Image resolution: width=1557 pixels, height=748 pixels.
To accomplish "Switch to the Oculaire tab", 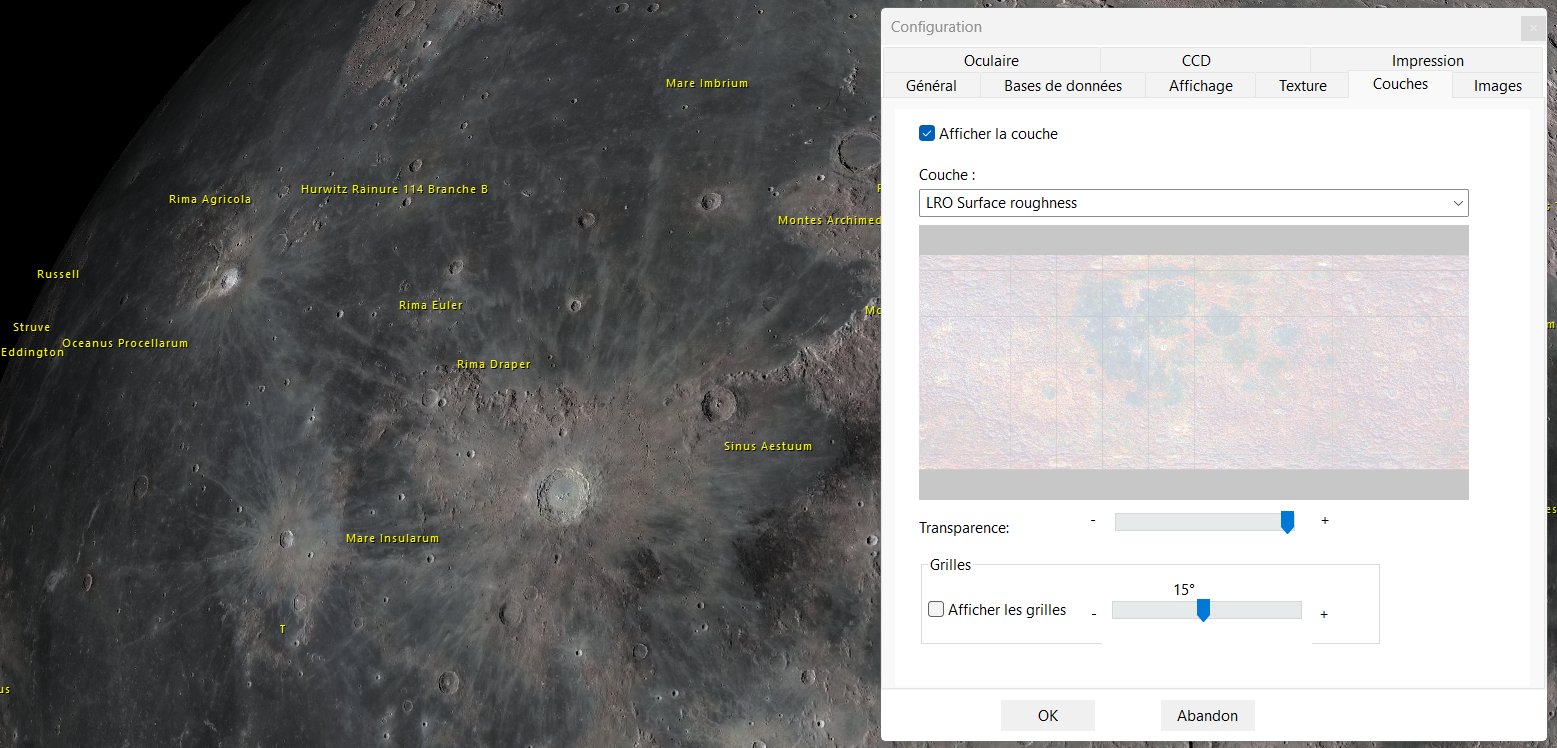I will click(991, 61).
